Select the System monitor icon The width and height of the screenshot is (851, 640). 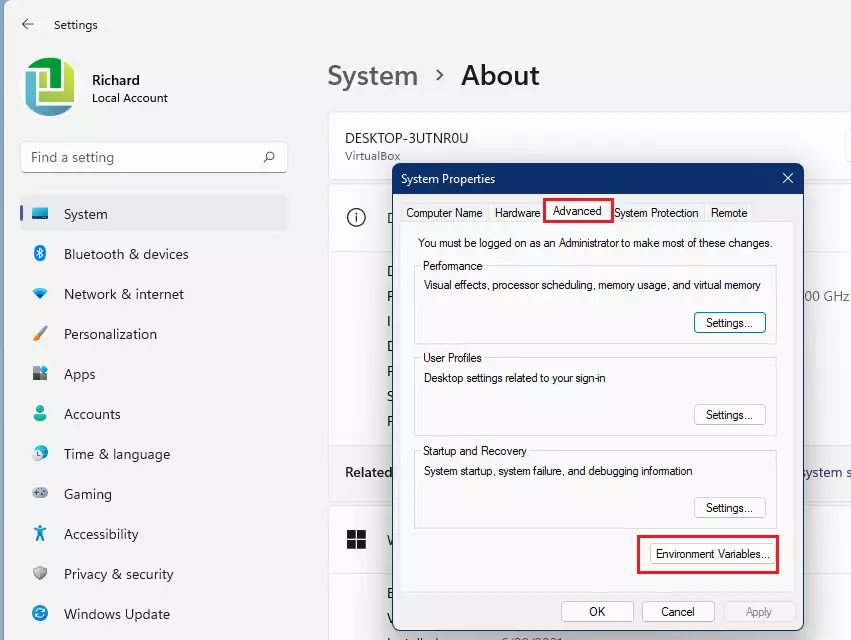(x=40, y=214)
